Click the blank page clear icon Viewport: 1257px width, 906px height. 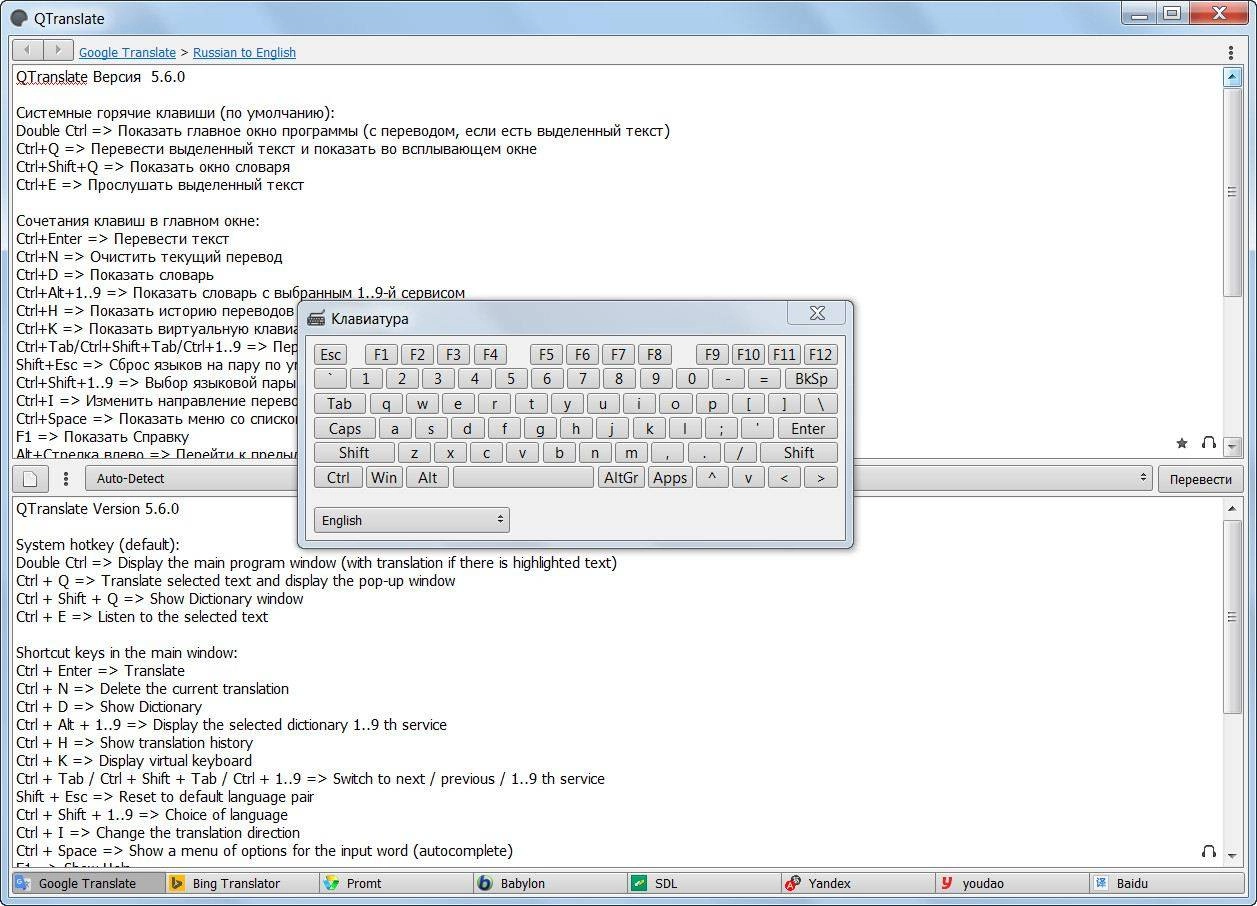click(x=30, y=478)
